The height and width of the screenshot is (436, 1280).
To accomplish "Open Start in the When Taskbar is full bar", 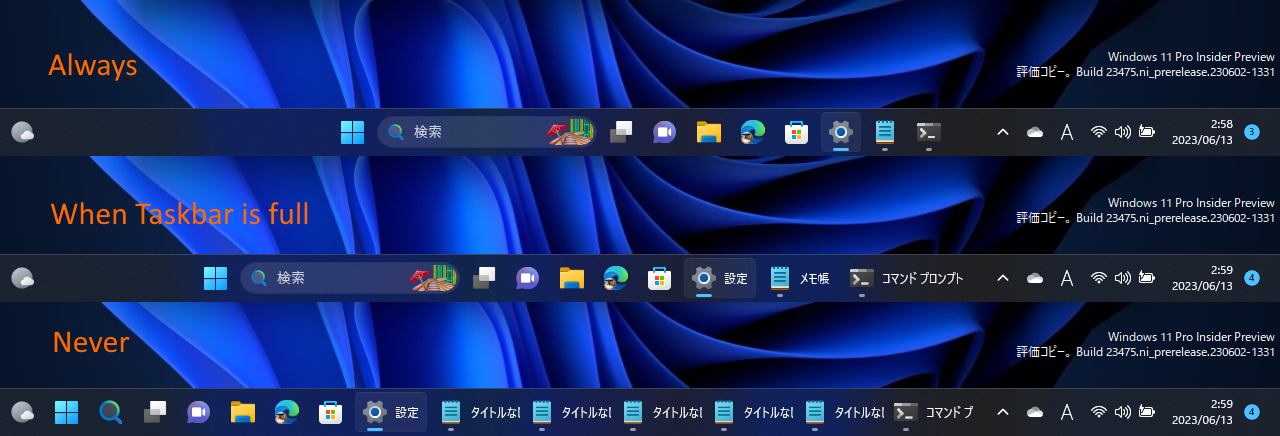I will coord(215,278).
